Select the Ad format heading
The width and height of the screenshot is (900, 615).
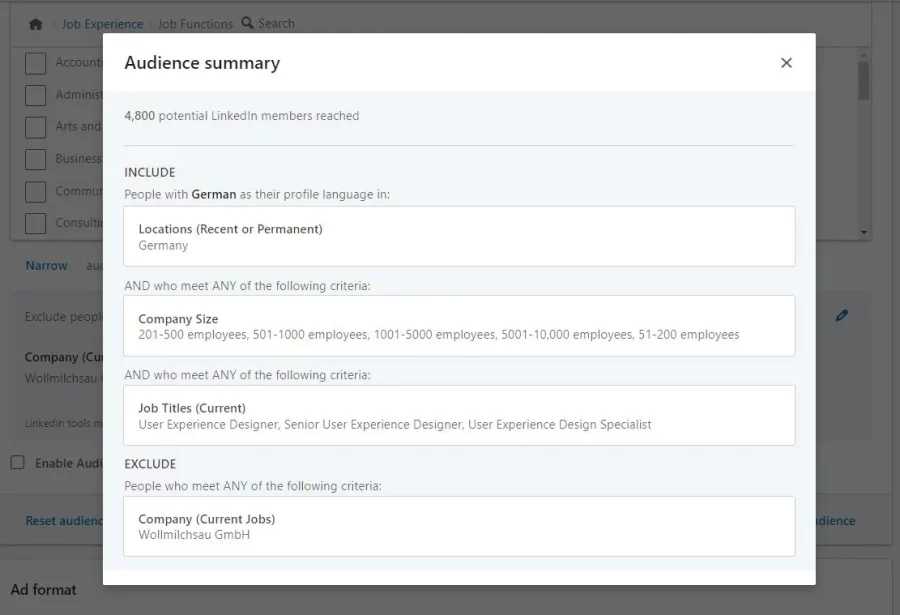44,590
